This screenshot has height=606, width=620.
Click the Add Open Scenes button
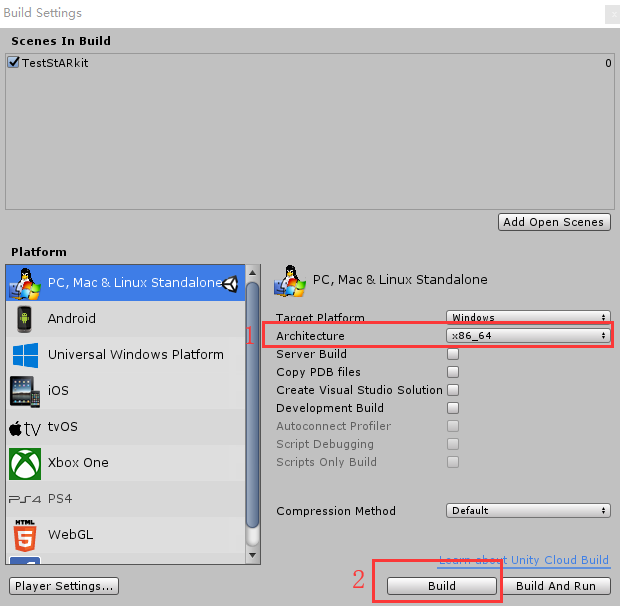click(x=554, y=222)
